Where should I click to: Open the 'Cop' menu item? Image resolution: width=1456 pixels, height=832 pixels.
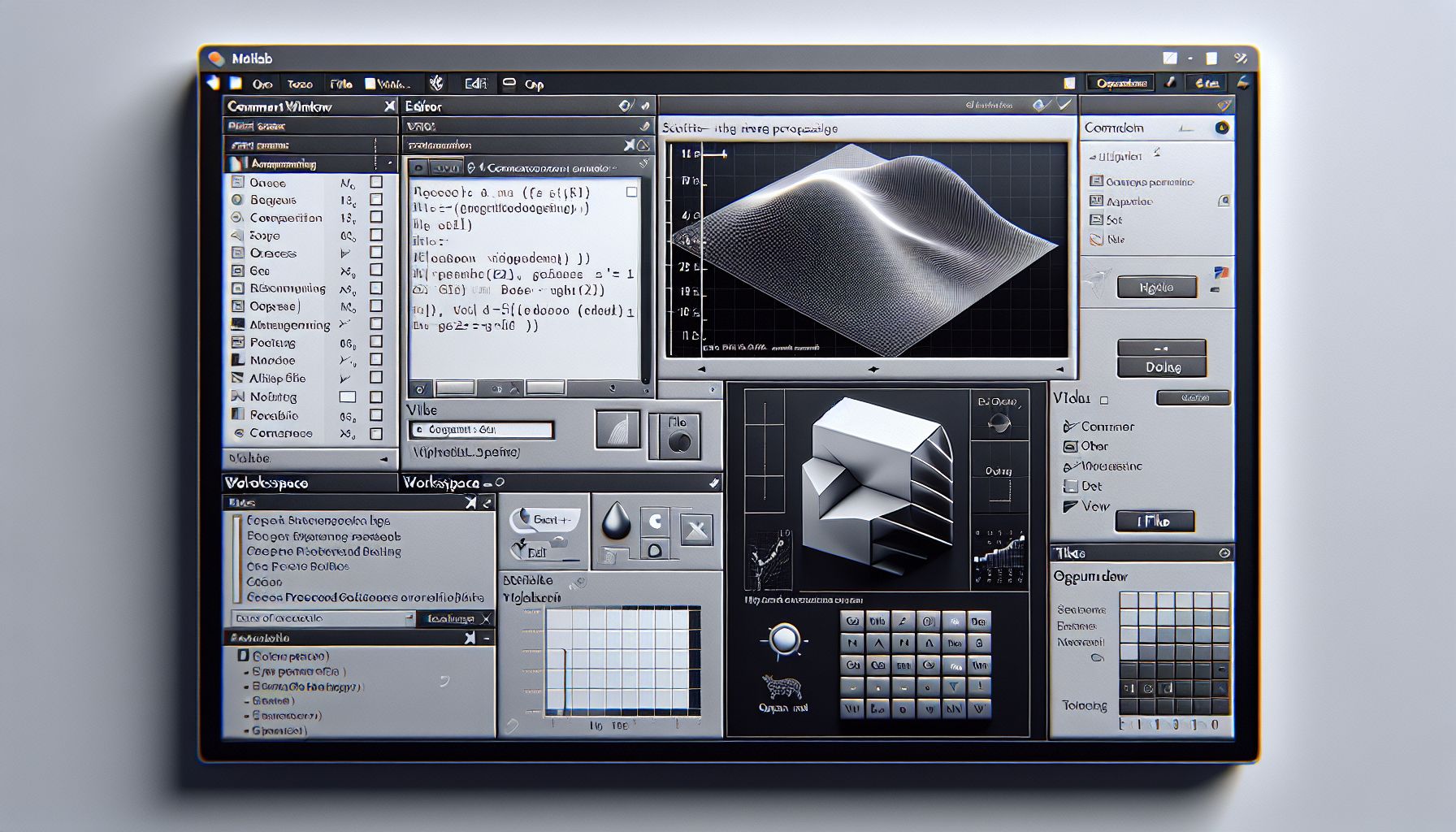tap(534, 84)
